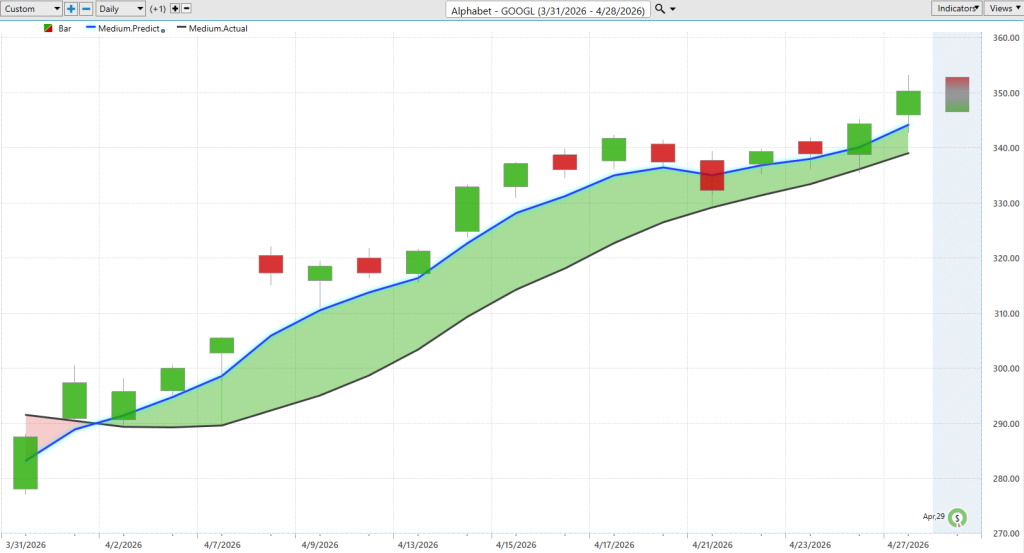Open the Views menu
Image resolution: width=1024 pixels, height=553 pixels.
[1004, 8]
